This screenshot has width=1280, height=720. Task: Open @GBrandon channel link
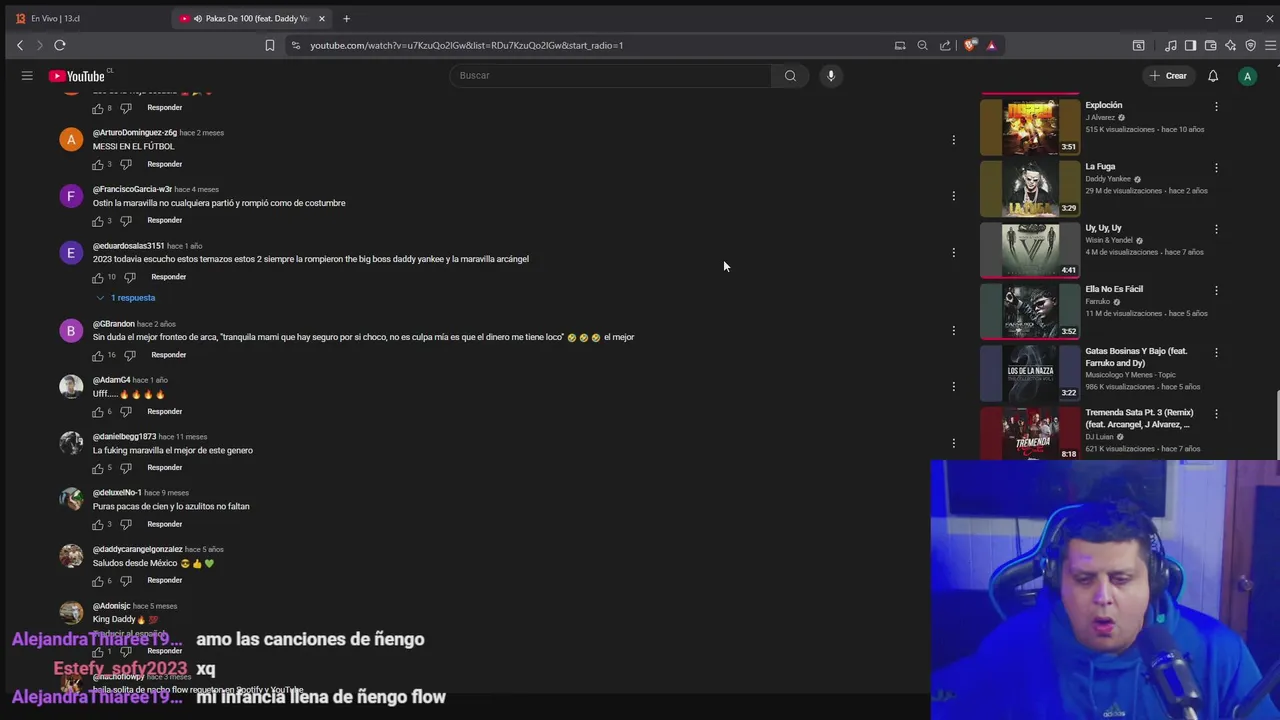tap(114, 324)
